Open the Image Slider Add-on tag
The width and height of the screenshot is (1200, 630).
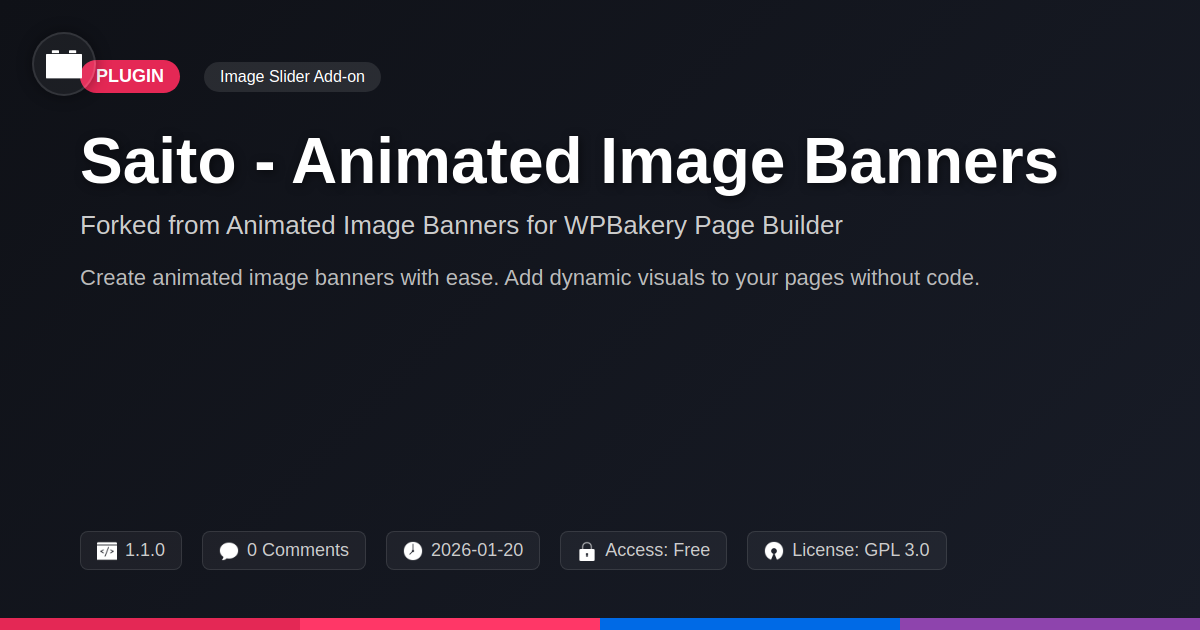click(x=292, y=77)
